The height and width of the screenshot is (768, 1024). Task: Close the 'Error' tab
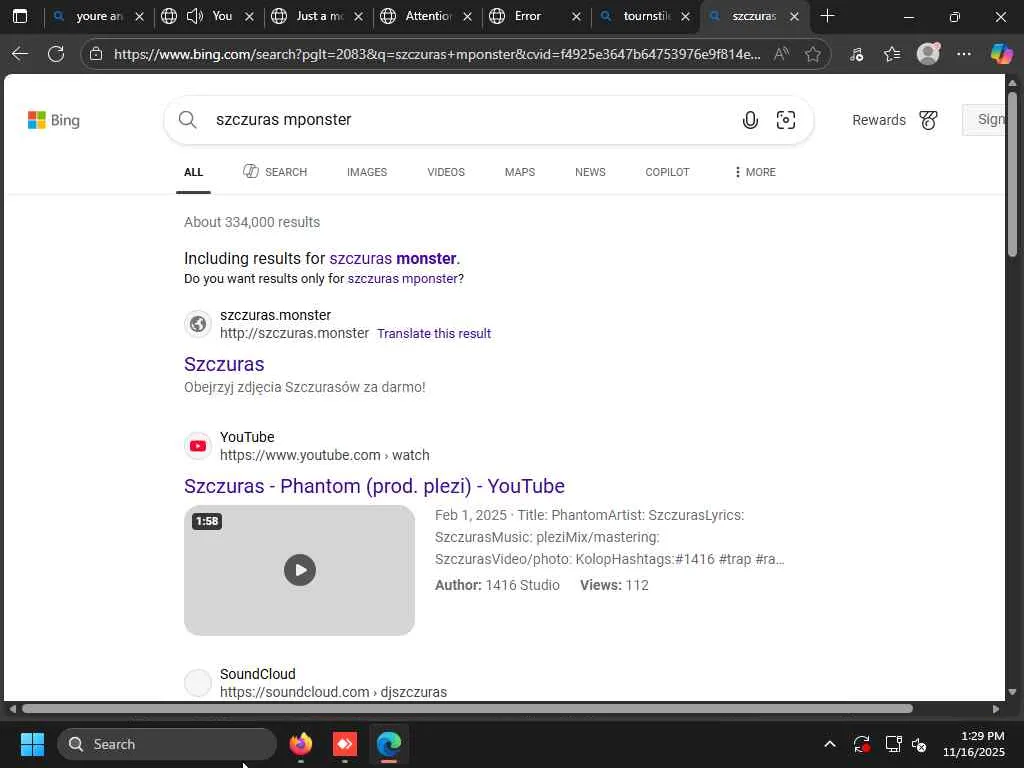coord(576,17)
